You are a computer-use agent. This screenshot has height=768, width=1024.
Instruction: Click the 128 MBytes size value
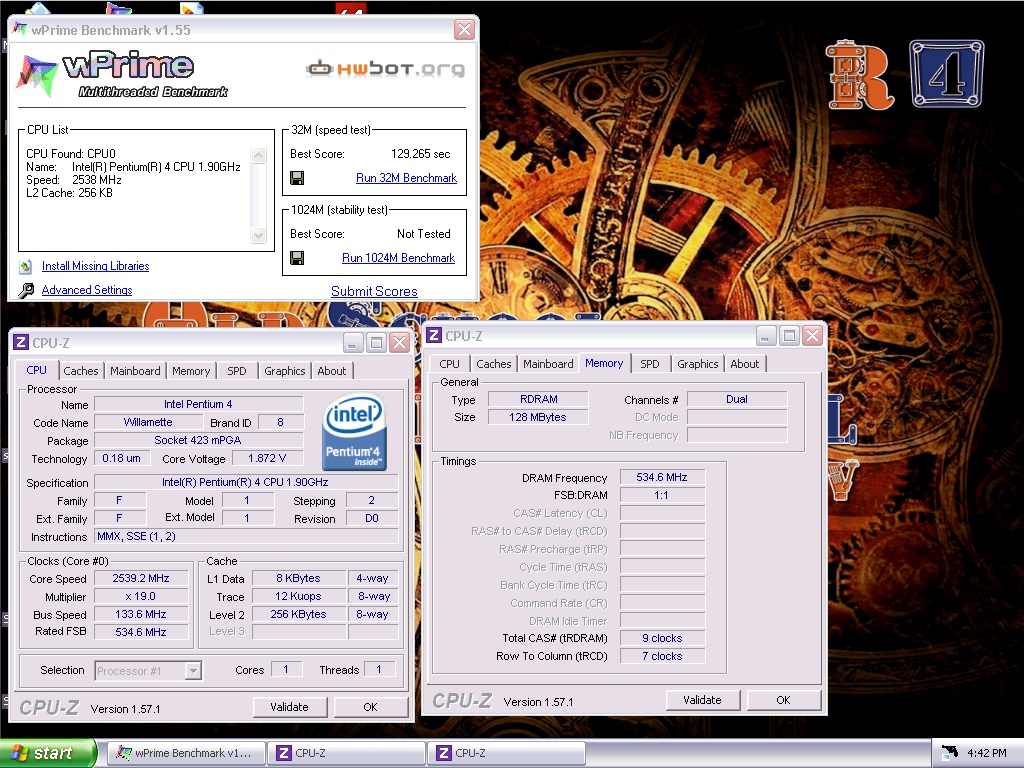538,417
